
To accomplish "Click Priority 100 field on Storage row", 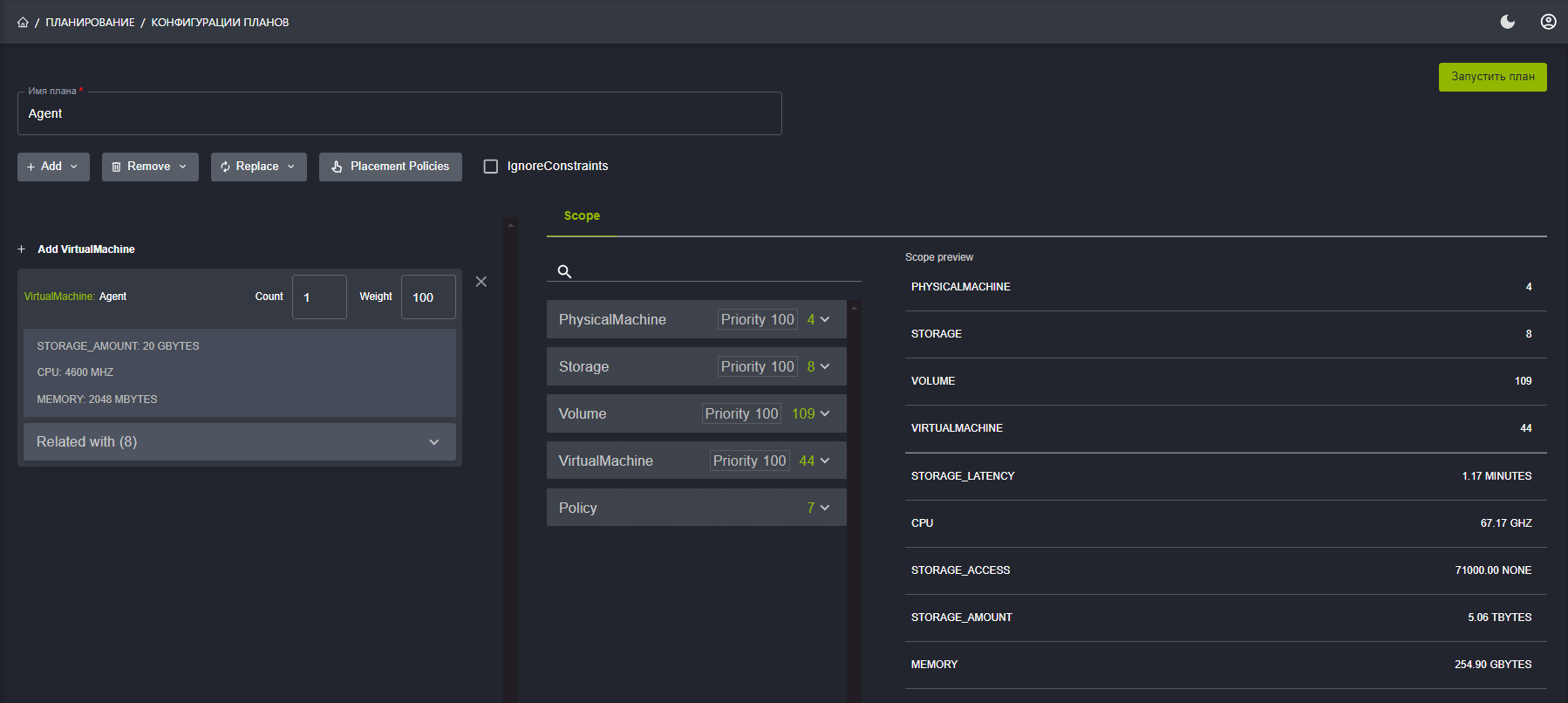I will [x=757, y=366].
